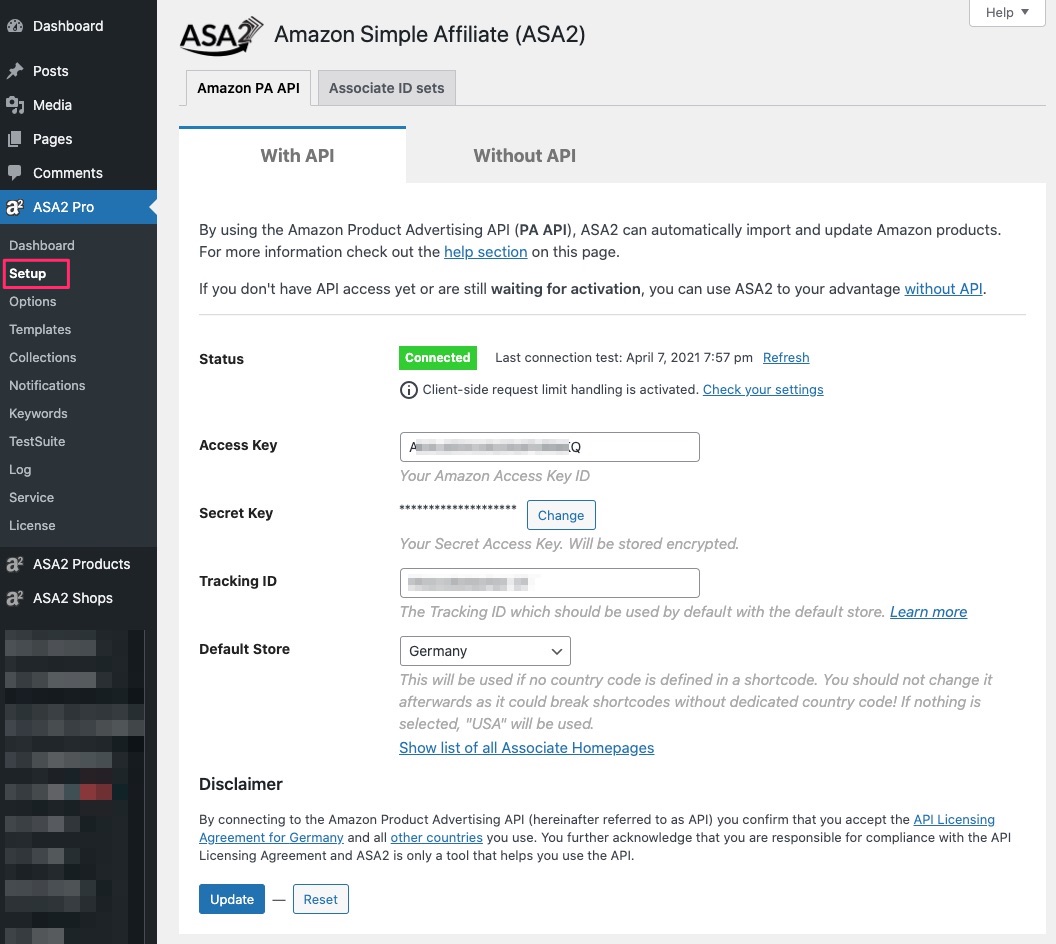The width and height of the screenshot is (1056, 944).
Task: Open the ASA2 Products icon
Action: click(18, 563)
